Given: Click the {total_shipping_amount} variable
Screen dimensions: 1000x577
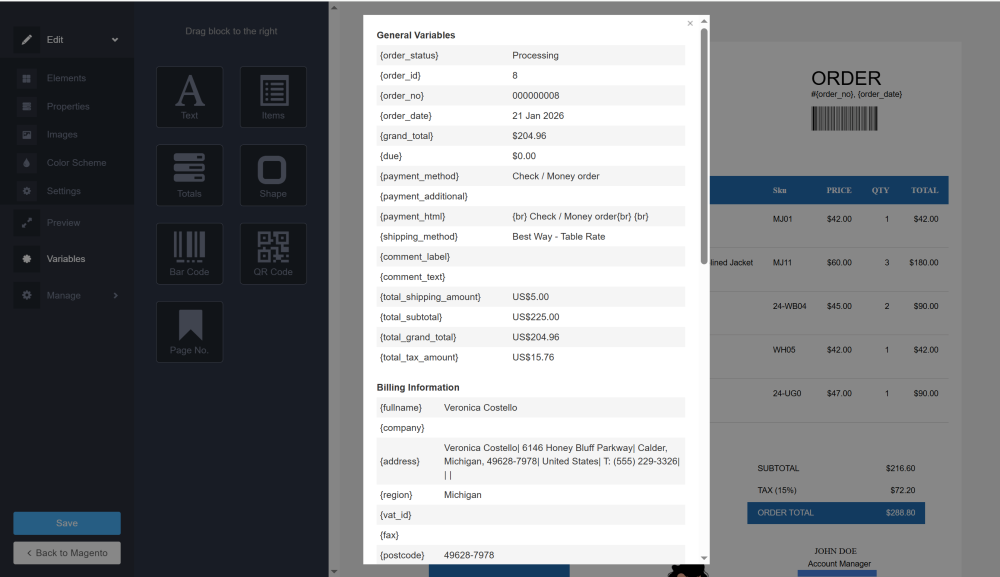Looking at the screenshot, I should tap(430, 296).
